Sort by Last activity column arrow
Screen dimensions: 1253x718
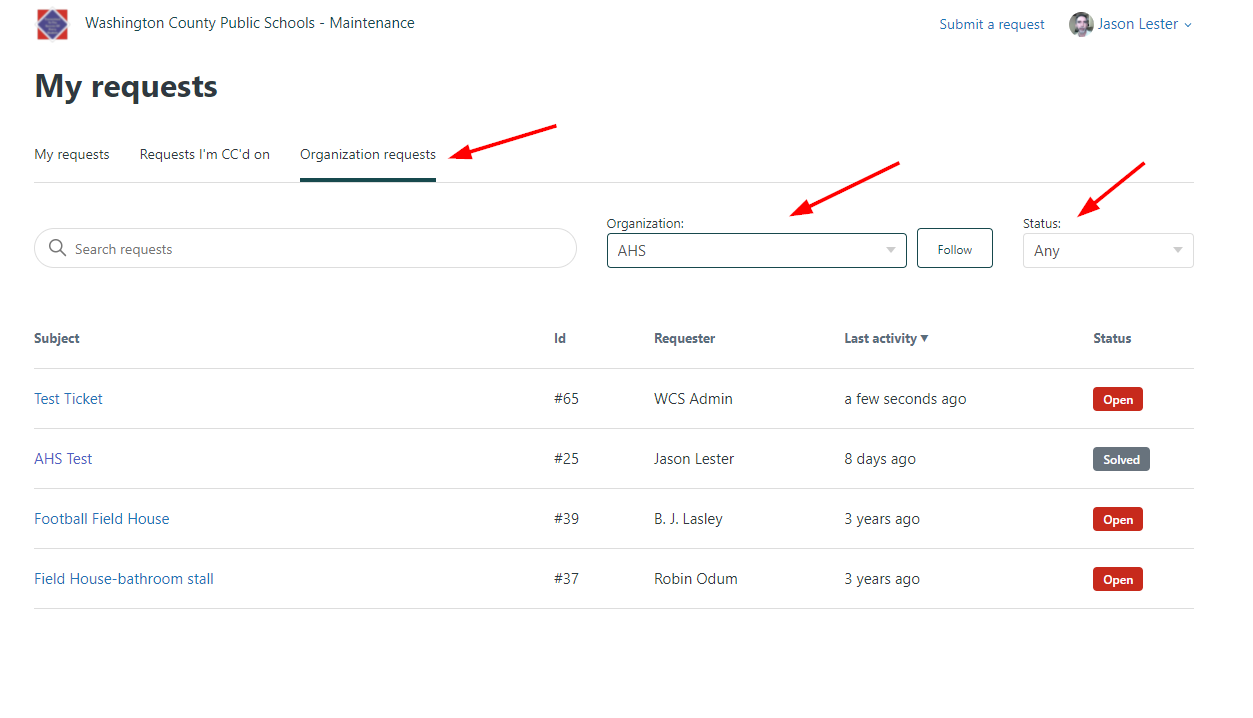tap(924, 338)
